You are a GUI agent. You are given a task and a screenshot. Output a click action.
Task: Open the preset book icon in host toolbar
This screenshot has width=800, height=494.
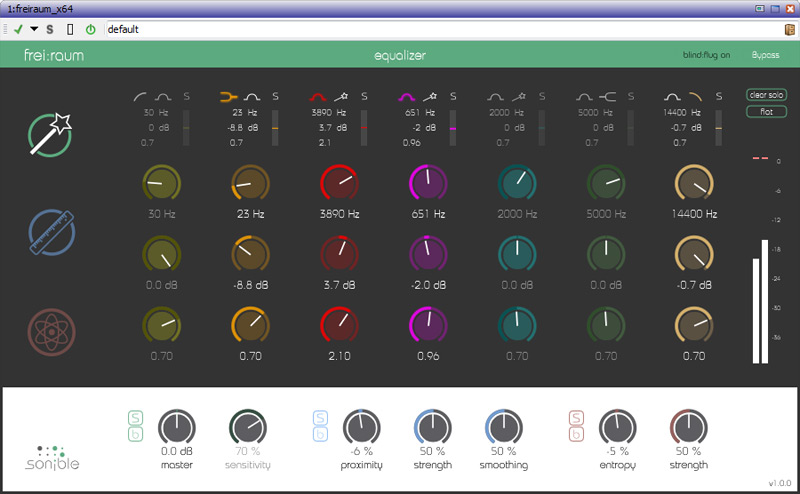pos(789,29)
